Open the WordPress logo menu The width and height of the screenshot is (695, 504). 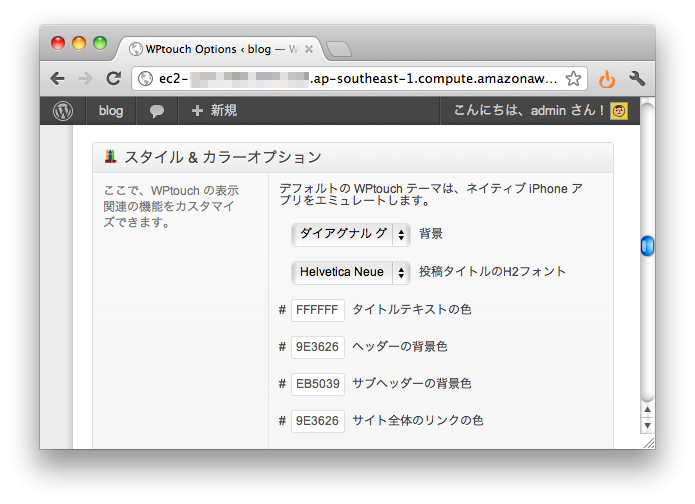[63, 111]
